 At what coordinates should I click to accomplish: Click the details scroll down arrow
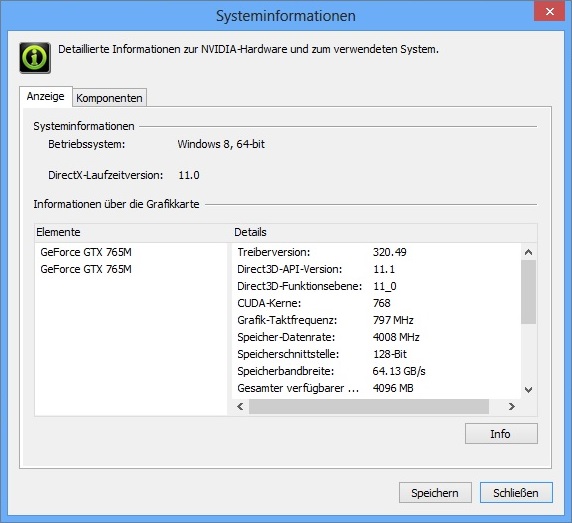(528, 390)
